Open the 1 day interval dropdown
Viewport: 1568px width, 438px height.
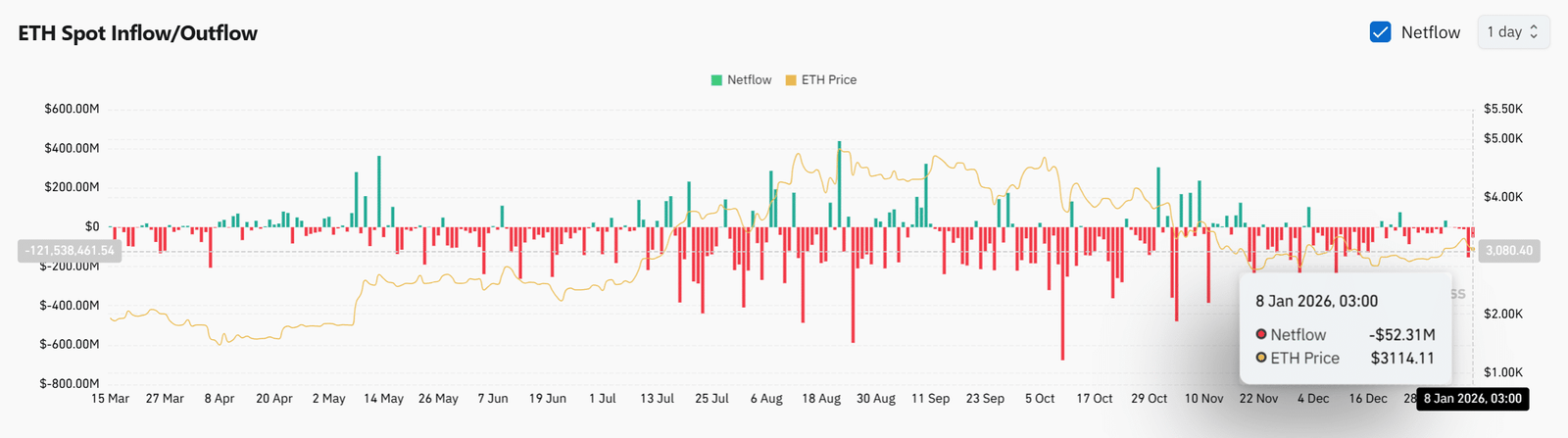point(1512,32)
